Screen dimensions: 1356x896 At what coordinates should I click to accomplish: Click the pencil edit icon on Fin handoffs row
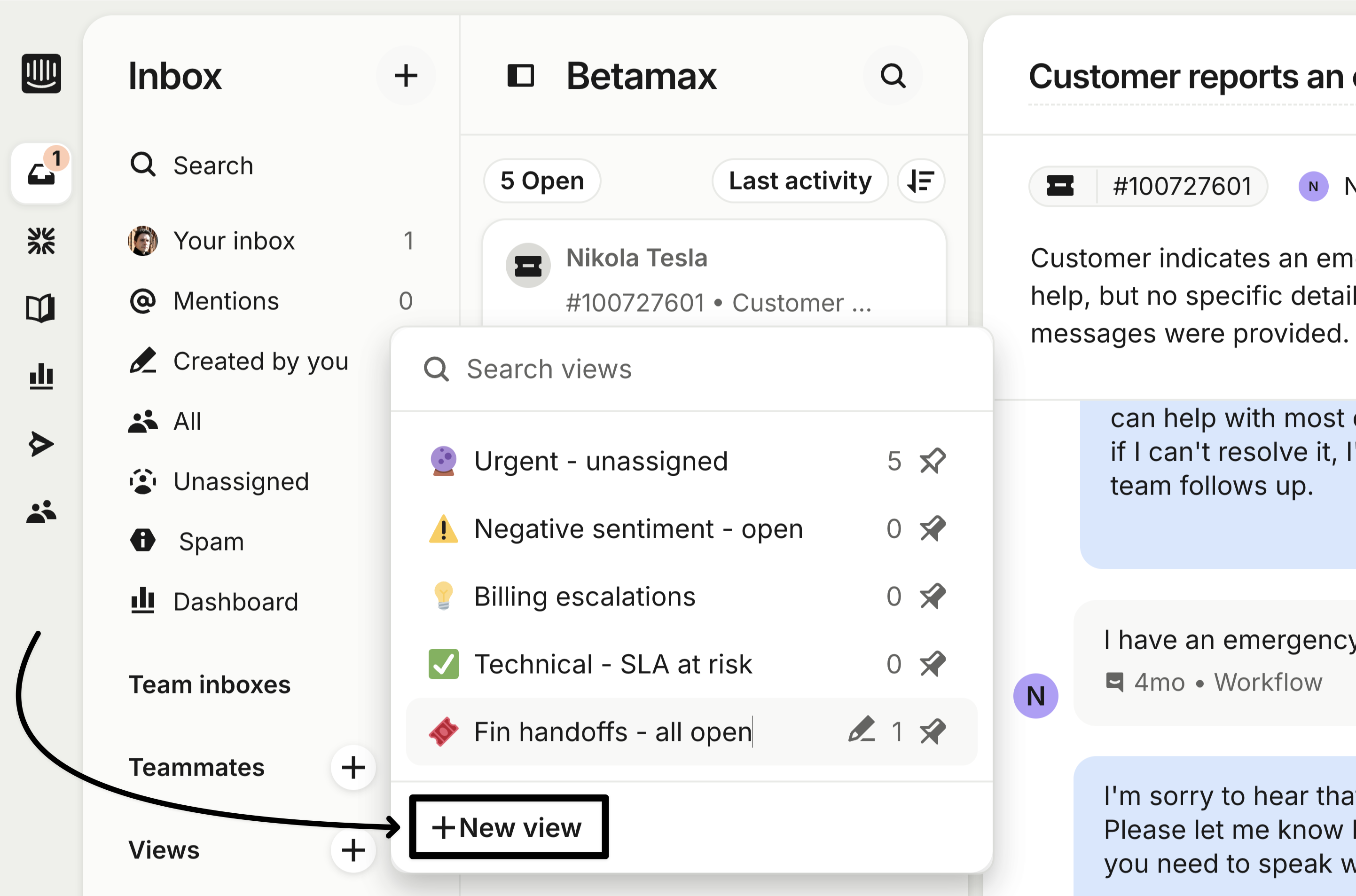[862, 730]
